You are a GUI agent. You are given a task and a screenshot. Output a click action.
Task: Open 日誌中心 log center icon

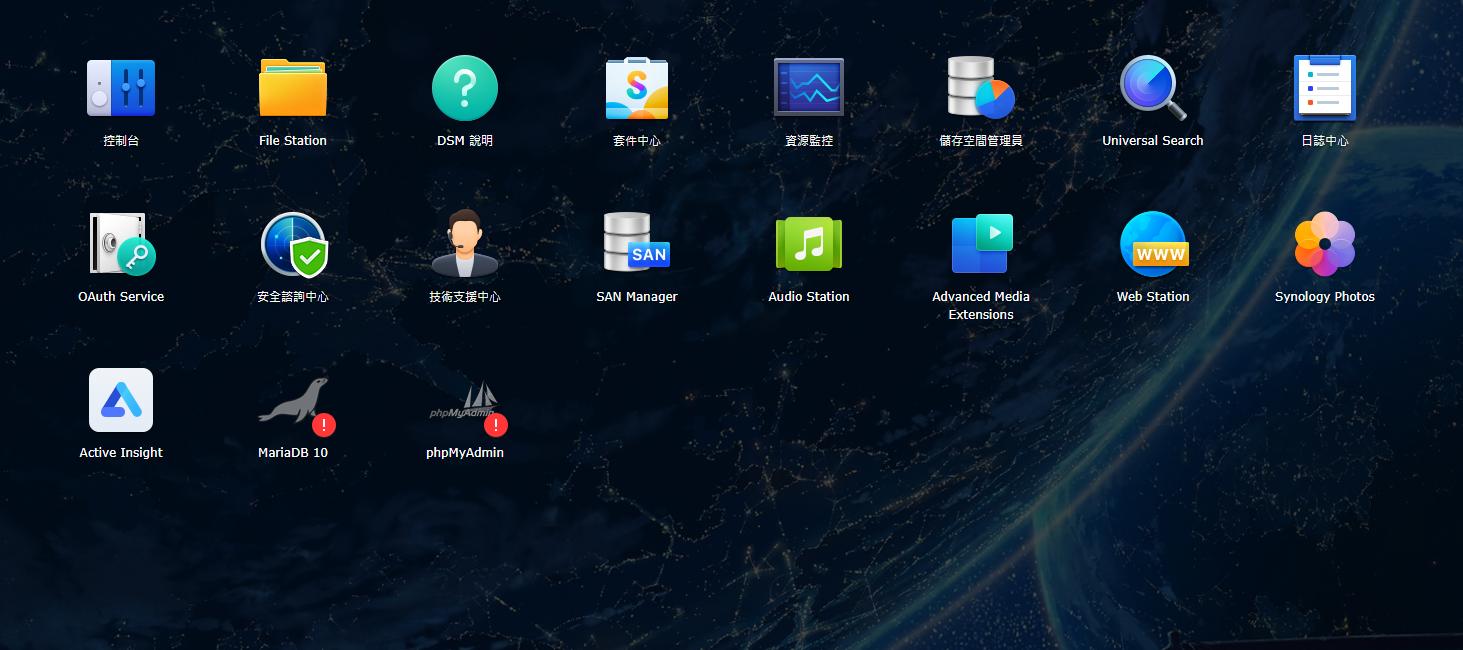coord(1325,88)
